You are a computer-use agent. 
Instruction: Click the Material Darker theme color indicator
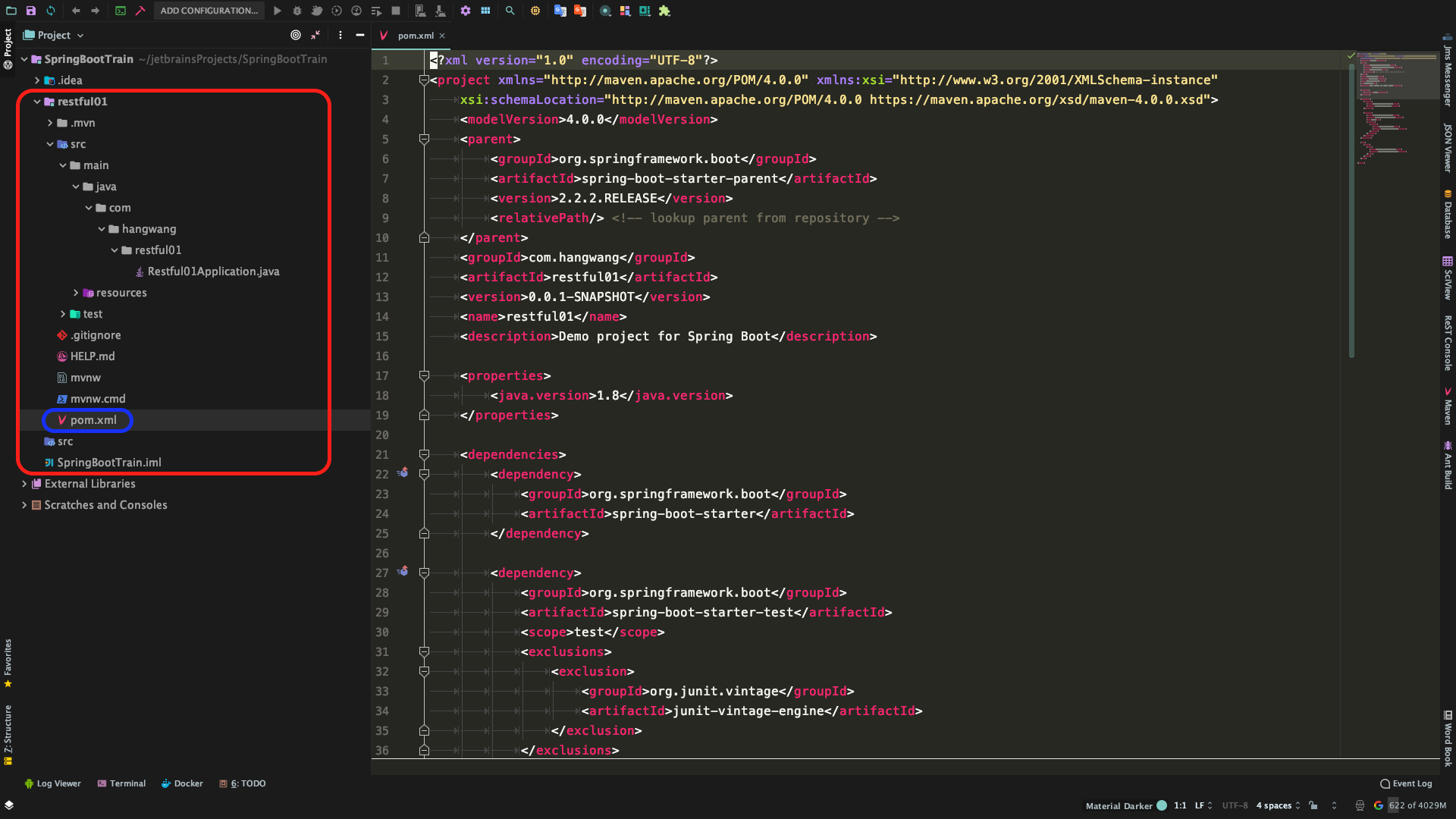click(x=1162, y=805)
